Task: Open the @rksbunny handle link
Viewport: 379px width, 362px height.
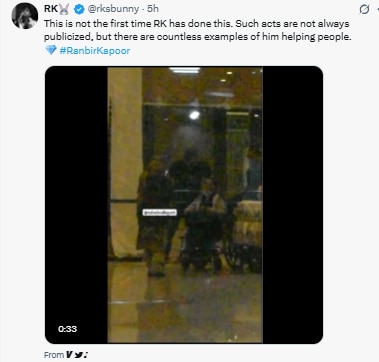Action: pyautogui.click(x=113, y=9)
